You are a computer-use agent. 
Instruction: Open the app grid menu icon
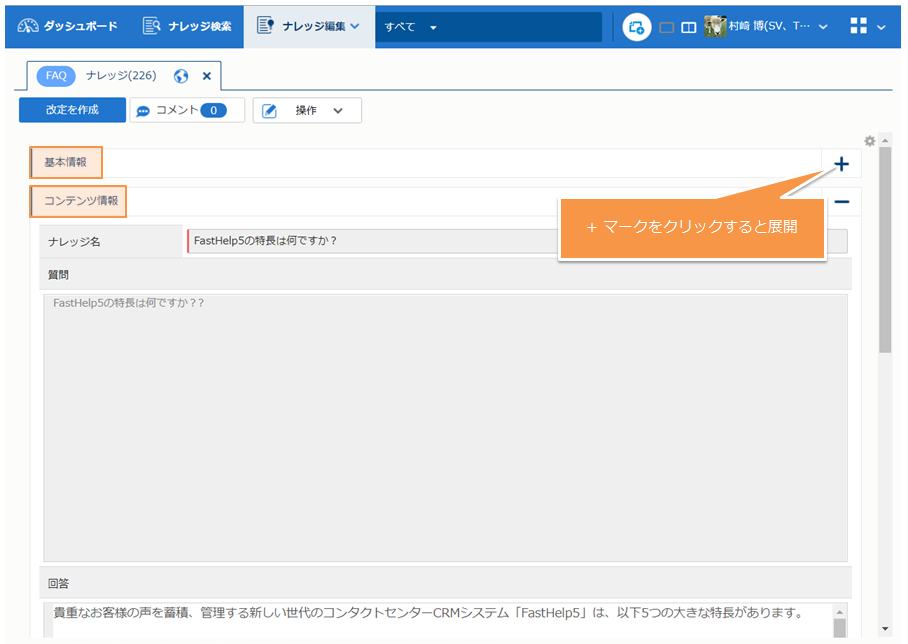pos(858,27)
